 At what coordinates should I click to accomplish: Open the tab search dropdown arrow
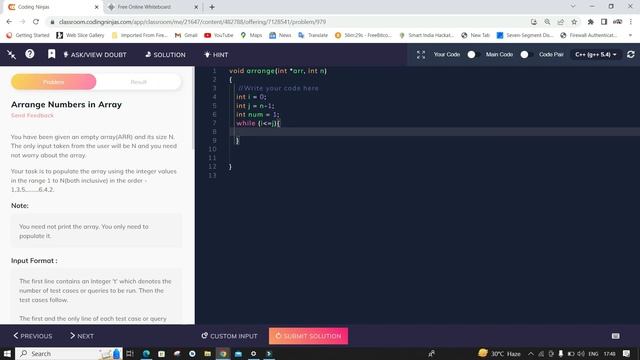(x=573, y=7)
